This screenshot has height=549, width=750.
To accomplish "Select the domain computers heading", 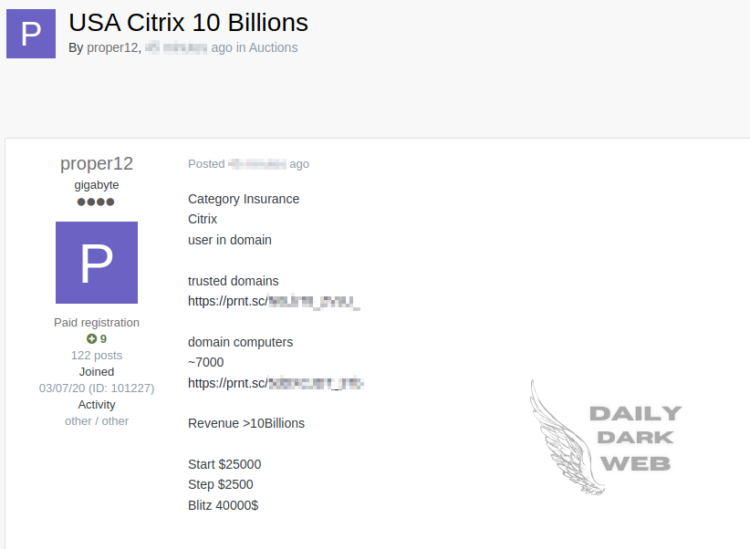I will pos(240,342).
